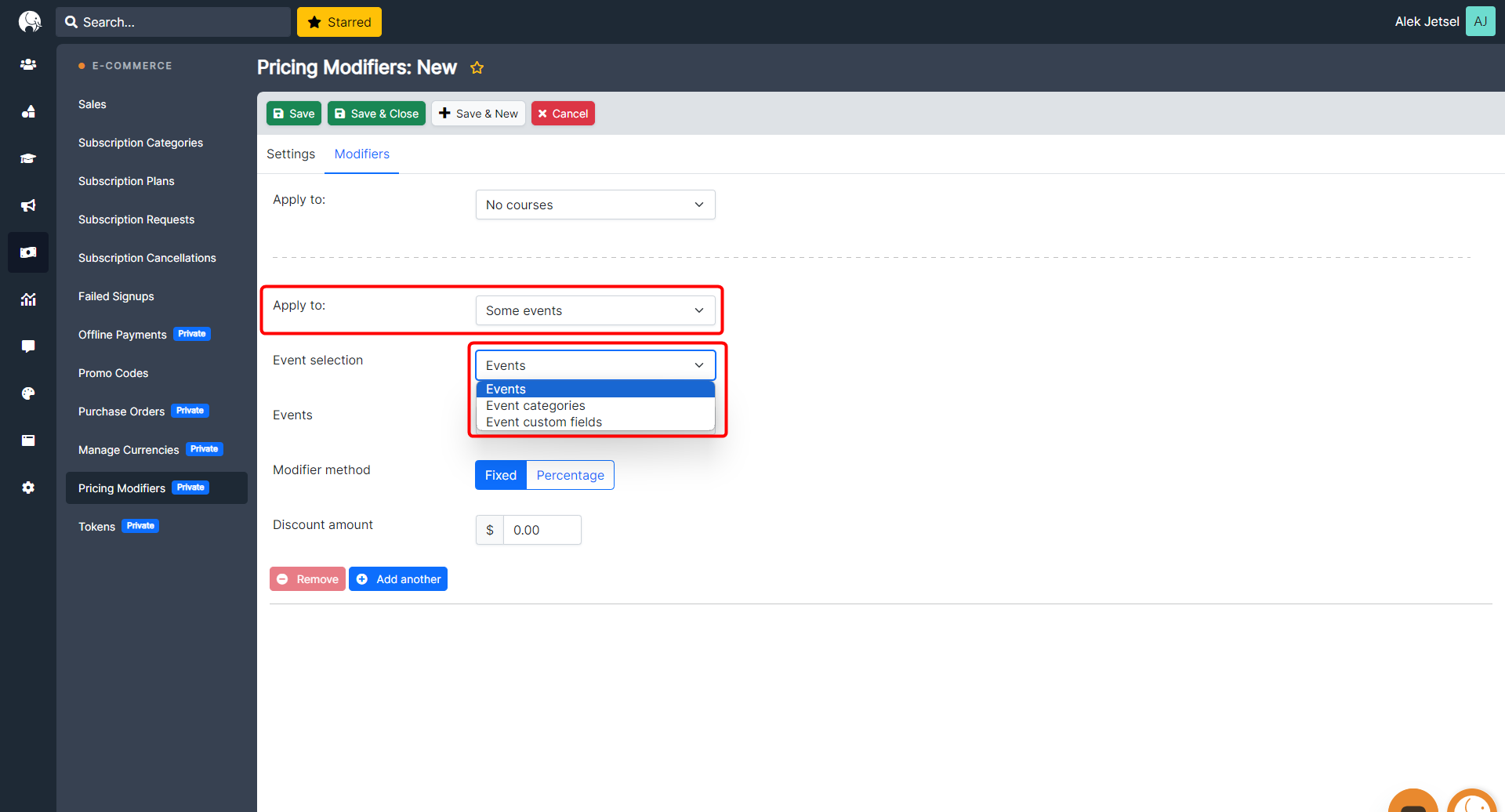
Task: Open the 'Some events' Apply to dropdown
Action: [x=596, y=310]
